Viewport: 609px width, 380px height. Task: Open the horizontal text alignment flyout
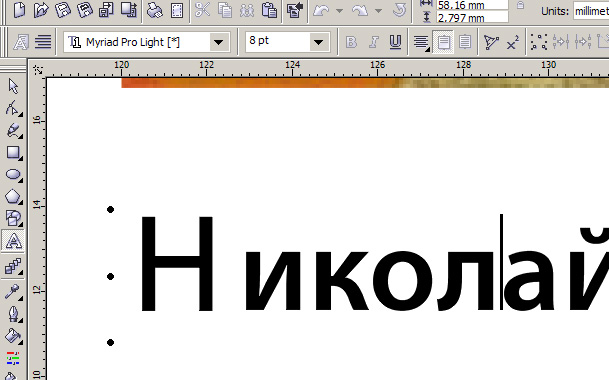click(421, 42)
